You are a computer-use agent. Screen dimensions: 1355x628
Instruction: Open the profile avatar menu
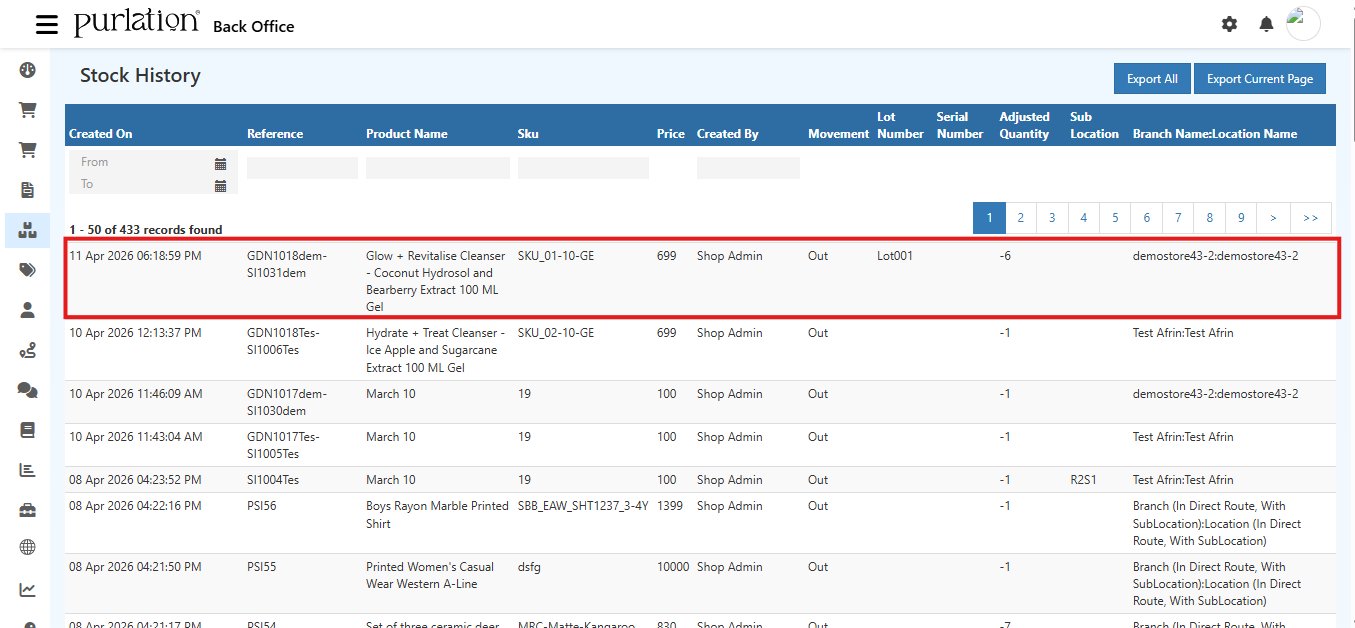(x=1303, y=23)
